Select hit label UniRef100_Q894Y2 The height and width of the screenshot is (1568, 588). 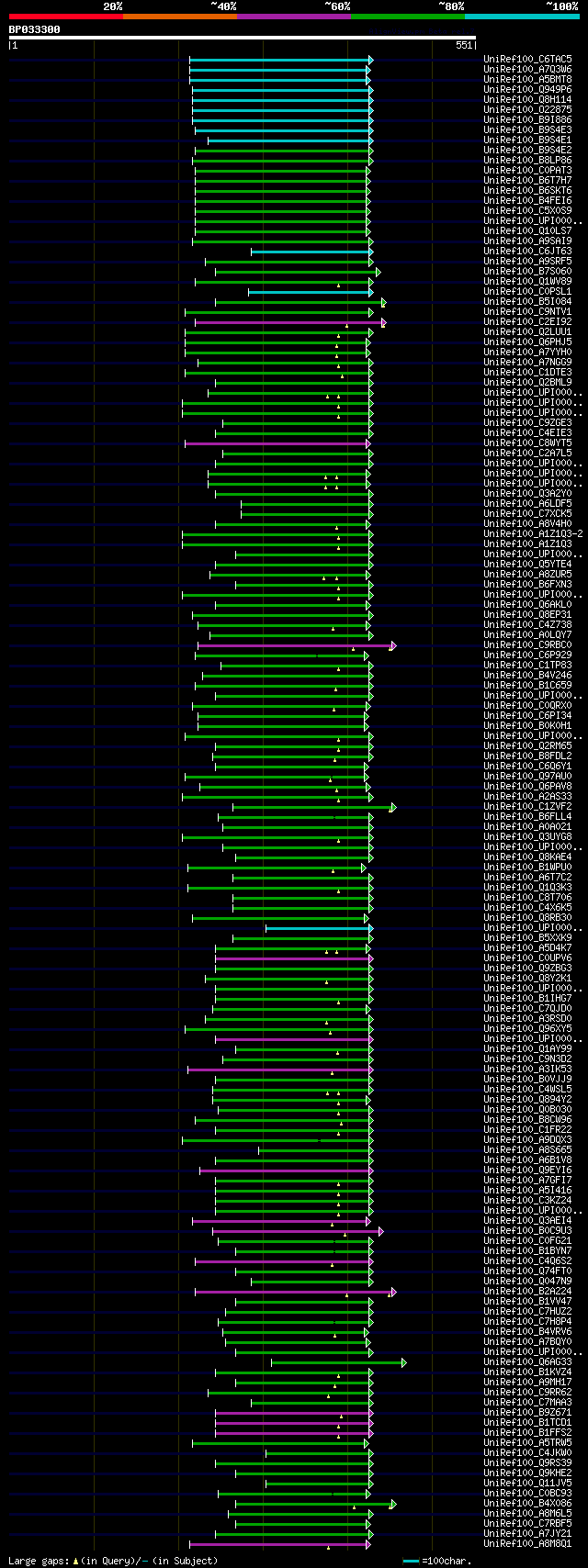pyautogui.click(x=527, y=1100)
